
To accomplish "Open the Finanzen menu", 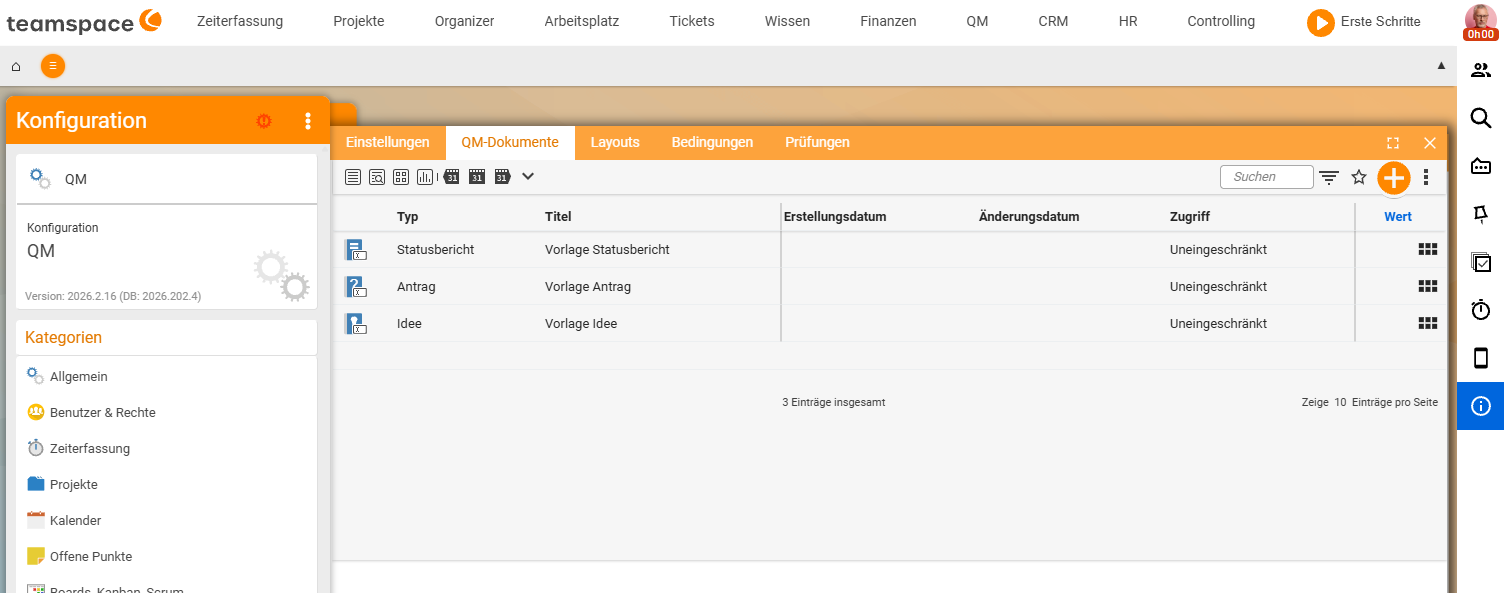I will point(888,21).
